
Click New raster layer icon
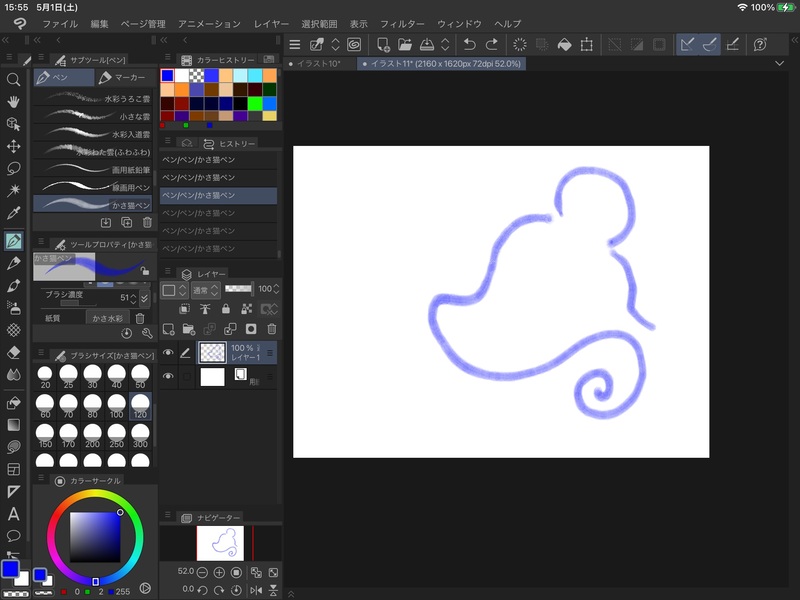tap(168, 329)
